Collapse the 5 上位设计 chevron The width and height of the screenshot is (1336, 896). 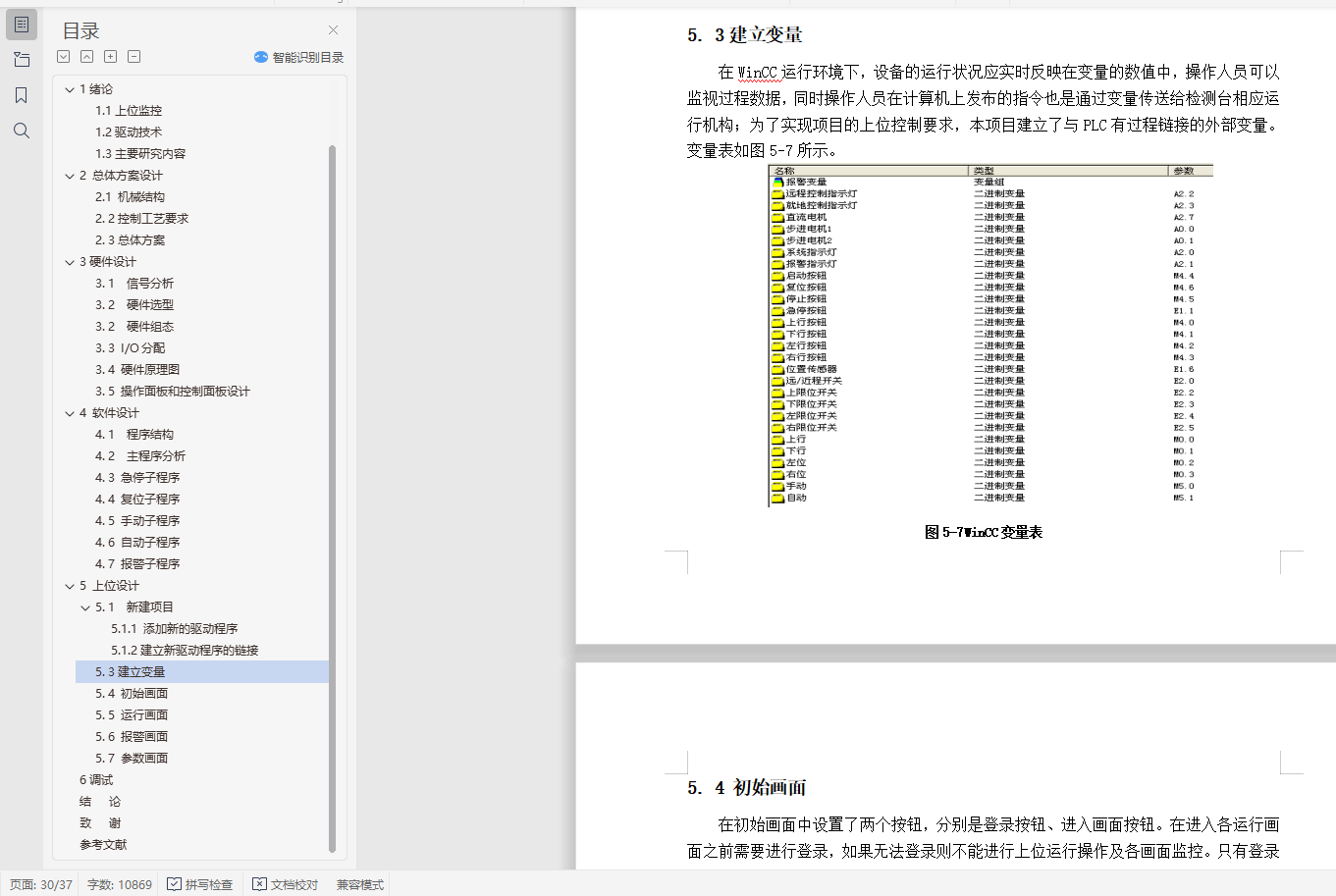(x=70, y=586)
